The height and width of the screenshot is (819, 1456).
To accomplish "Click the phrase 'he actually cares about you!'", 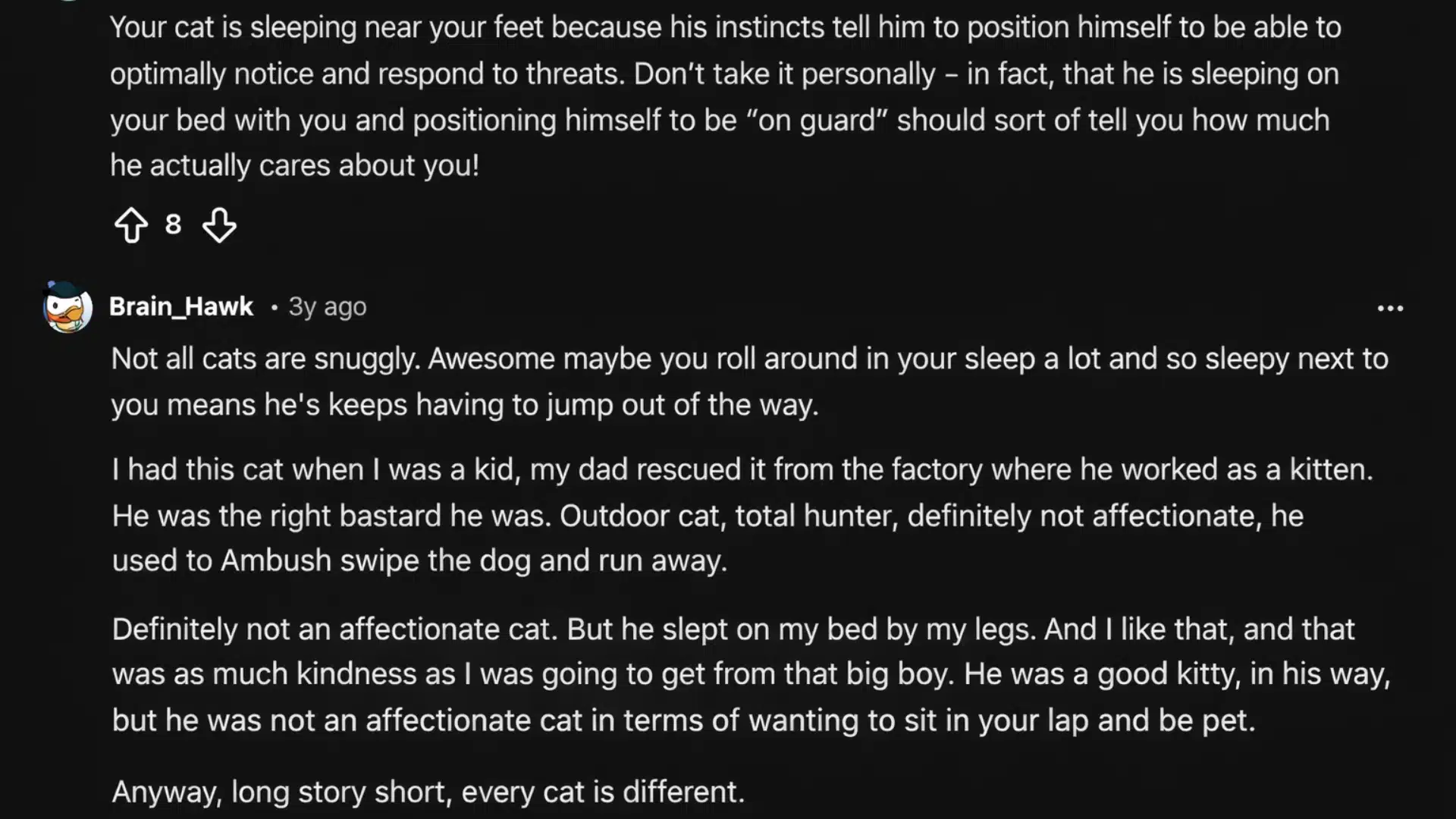I will point(295,165).
